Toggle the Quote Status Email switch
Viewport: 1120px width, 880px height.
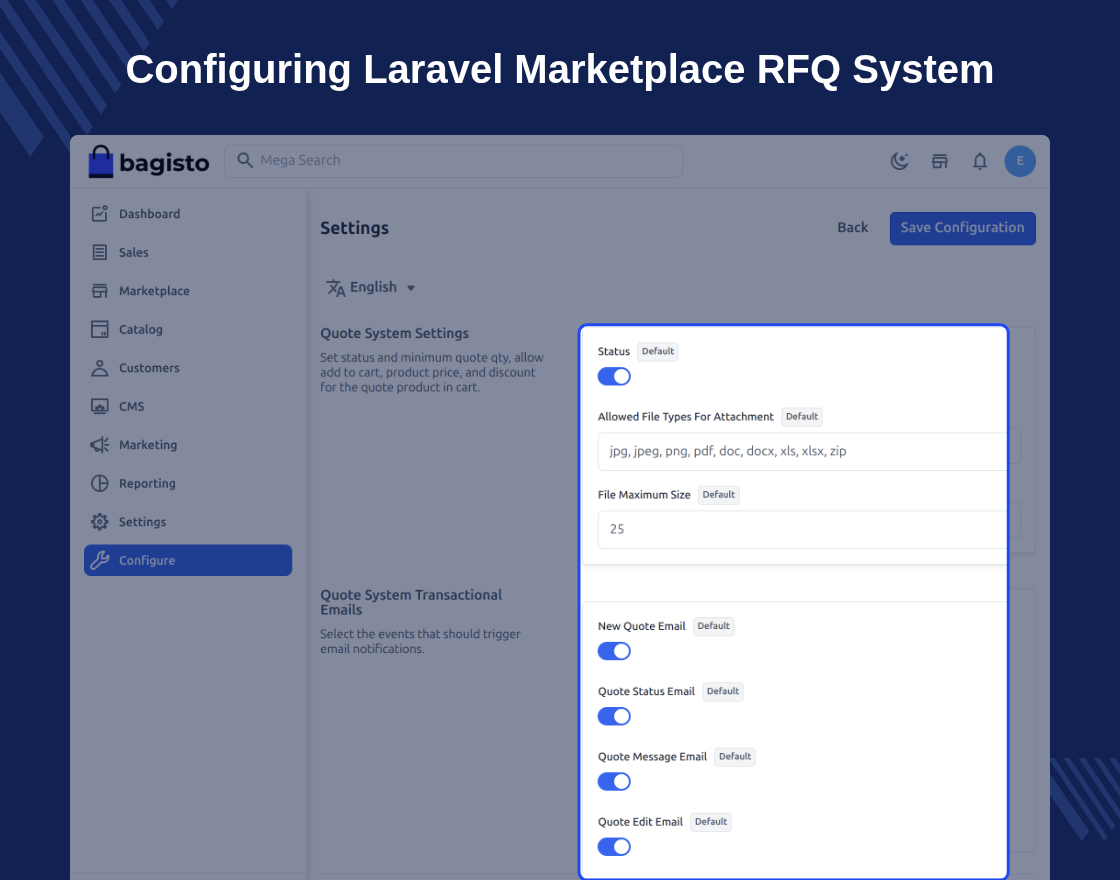[614, 716]
